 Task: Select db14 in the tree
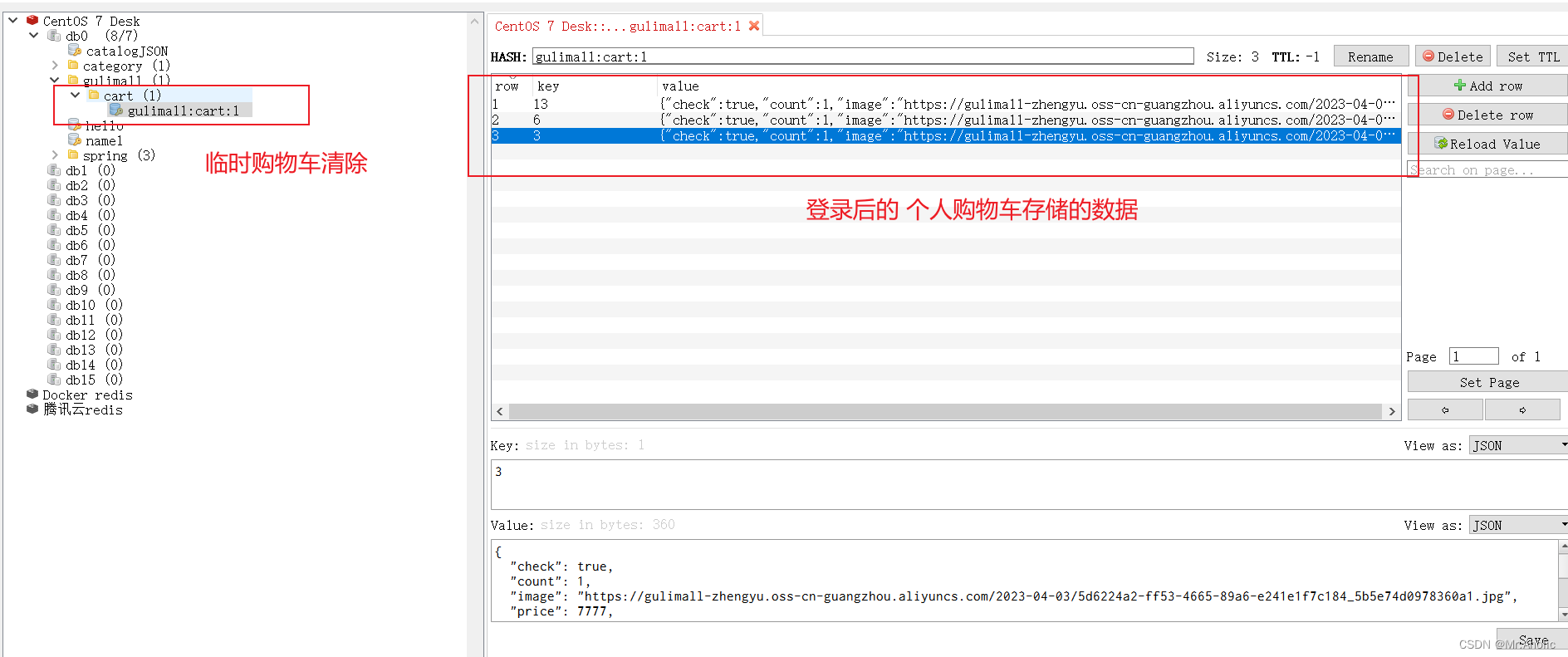[x=94, y=365]
